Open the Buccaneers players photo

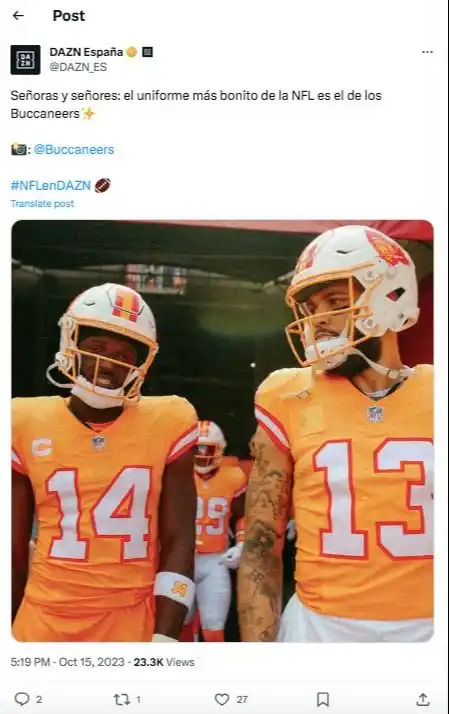click(222, 431)
